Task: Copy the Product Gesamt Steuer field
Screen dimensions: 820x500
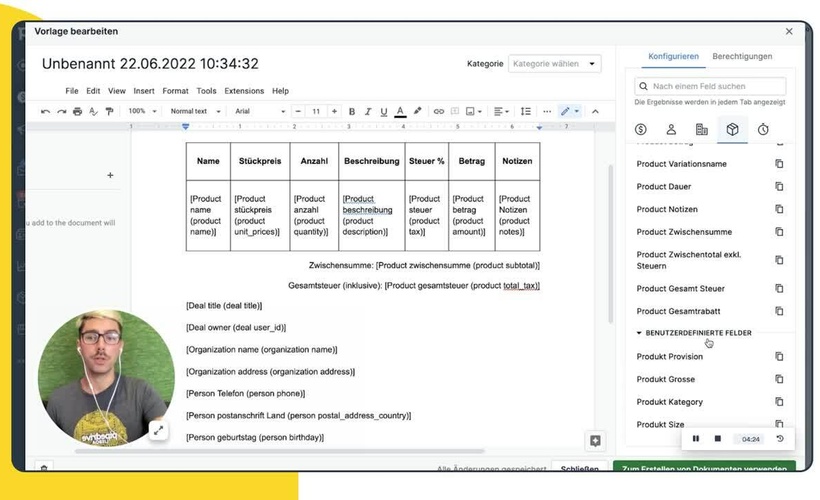Action: pos(779,289)
